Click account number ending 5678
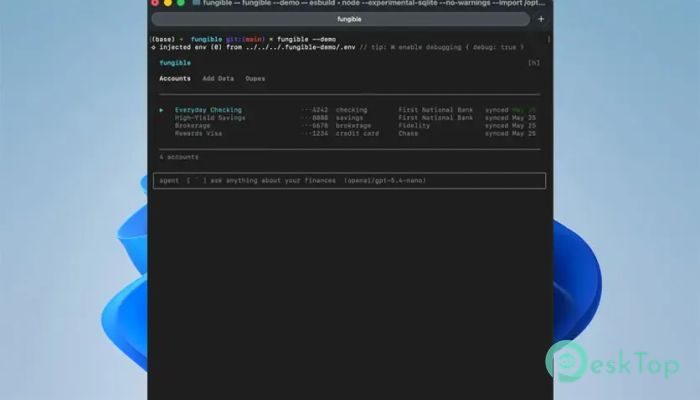Screen dimensions: 700x400 (x=315, y=126)
